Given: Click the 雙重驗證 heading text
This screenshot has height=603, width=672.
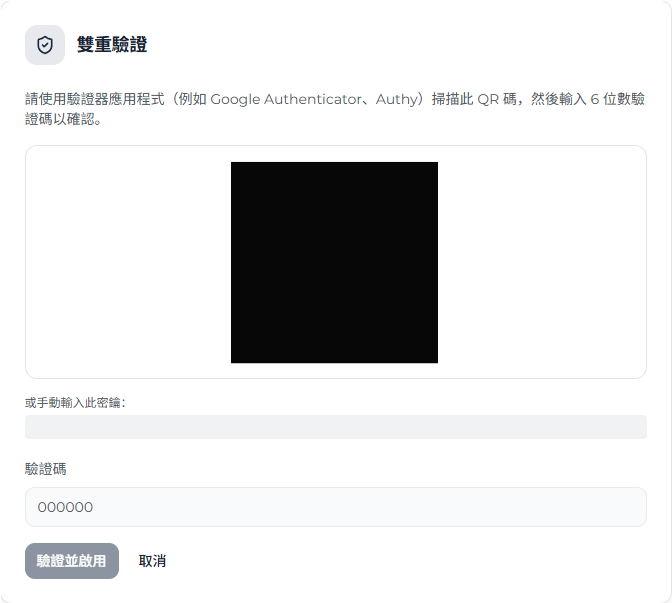Looking at the screenshot, I should [x=112, y=45].
